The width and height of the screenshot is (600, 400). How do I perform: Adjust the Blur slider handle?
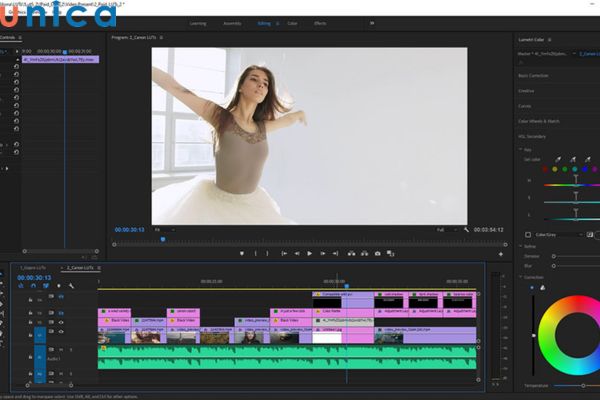pyautogui.click(x=554, y=266)
